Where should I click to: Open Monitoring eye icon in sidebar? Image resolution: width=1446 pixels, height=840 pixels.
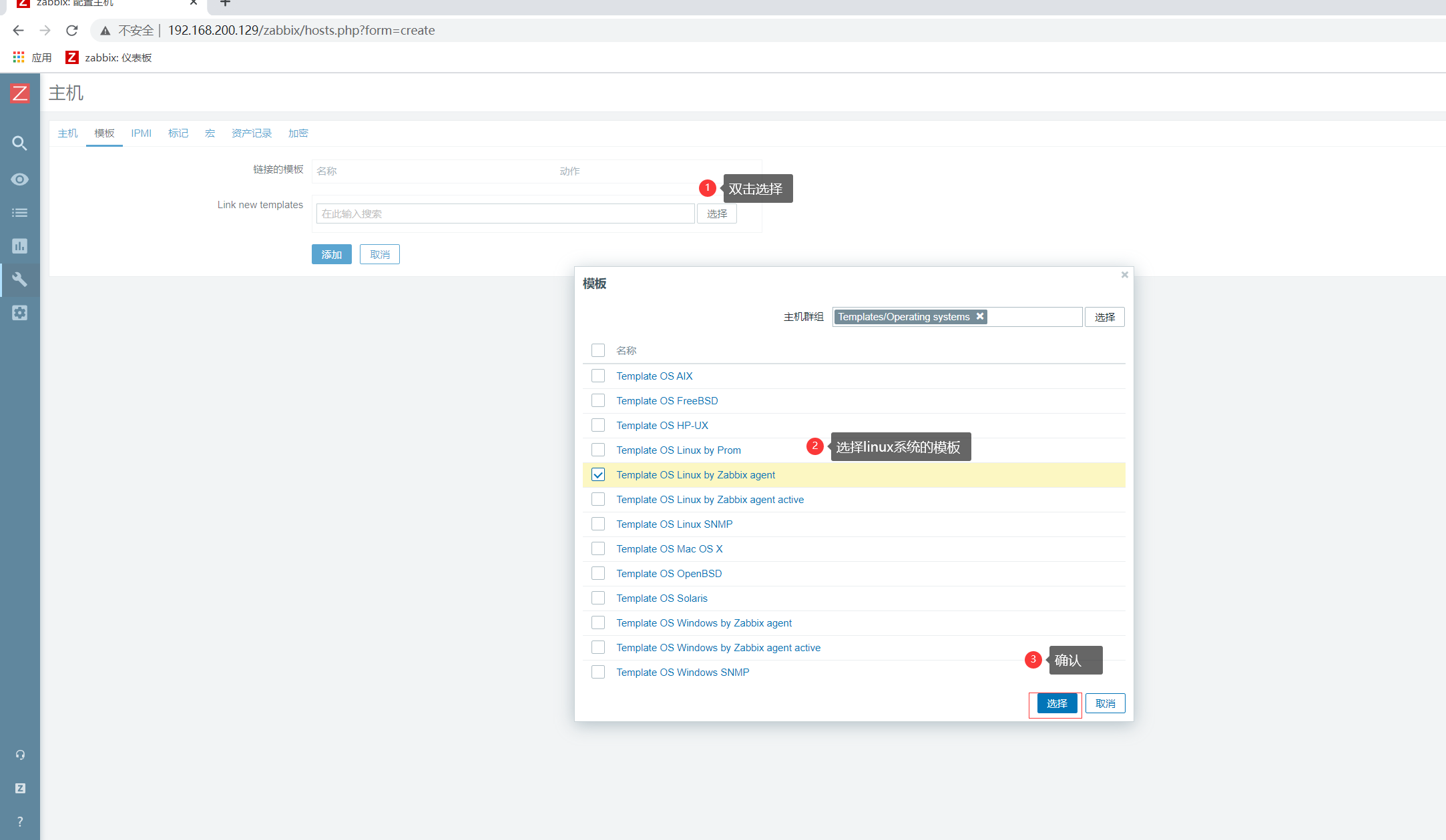[x=19, y=179]
